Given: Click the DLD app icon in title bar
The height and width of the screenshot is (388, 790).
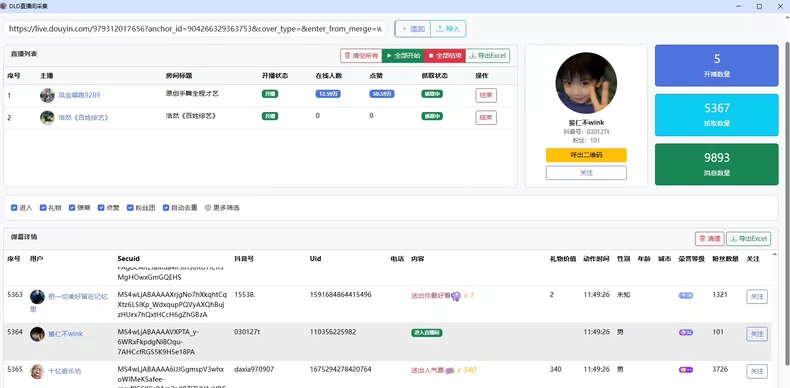Looking at the screenshot, I should pyautogui.click(x=3, y=6).
